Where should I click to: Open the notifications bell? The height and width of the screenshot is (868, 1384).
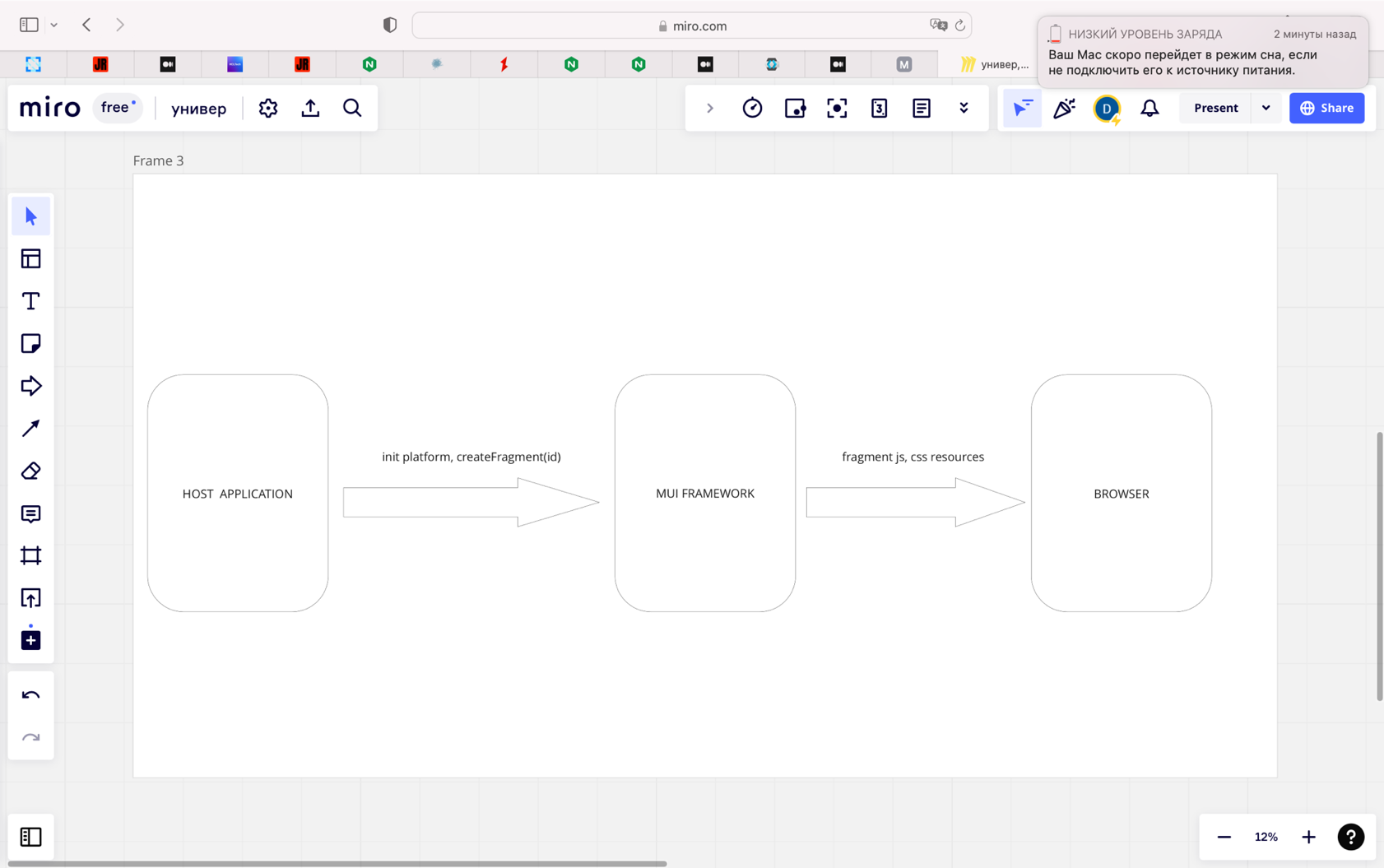[x=1149, y=108]
